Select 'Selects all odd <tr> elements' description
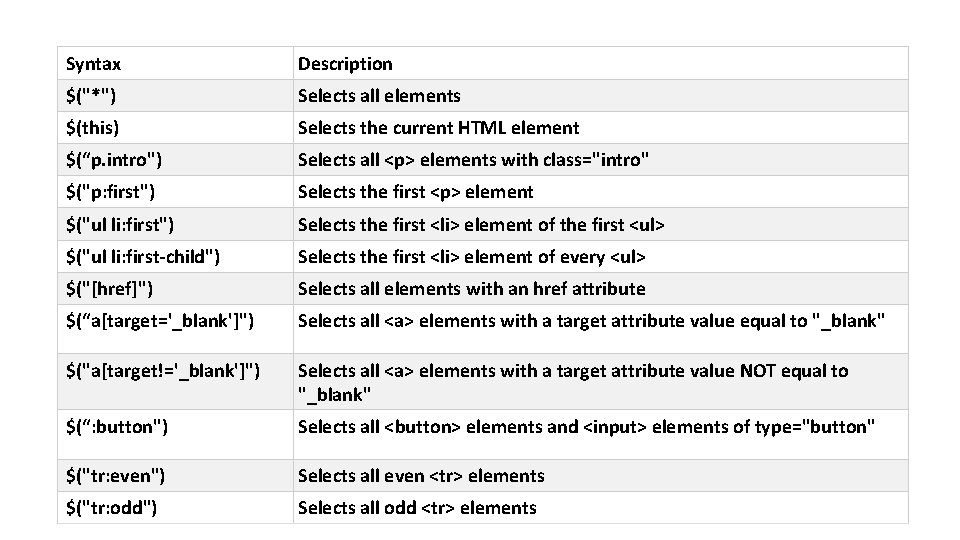The image size is (960, 540). 417,508
